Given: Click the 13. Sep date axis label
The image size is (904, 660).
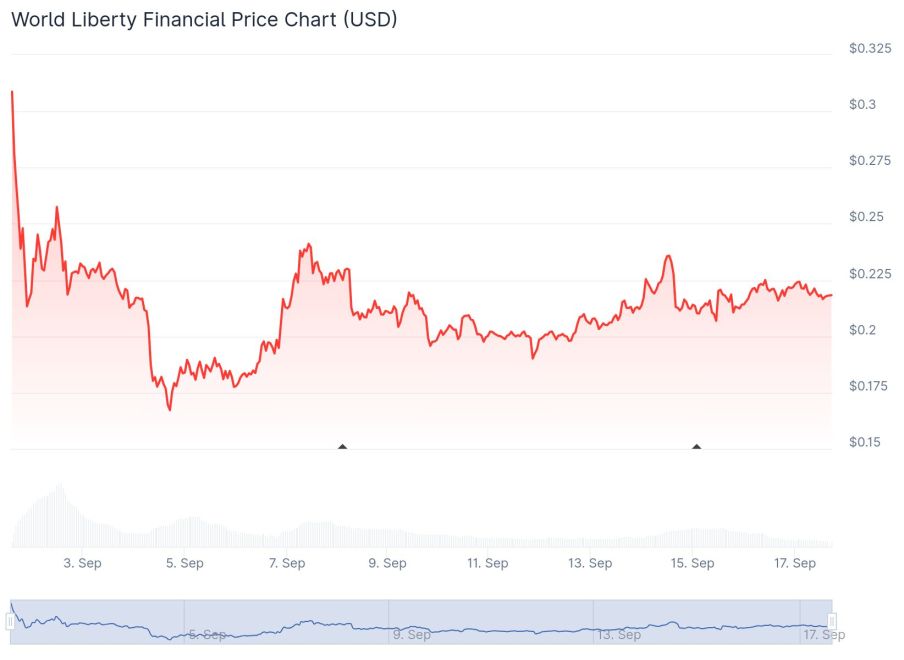Looking at the screenshot, I should coord(590,563).
